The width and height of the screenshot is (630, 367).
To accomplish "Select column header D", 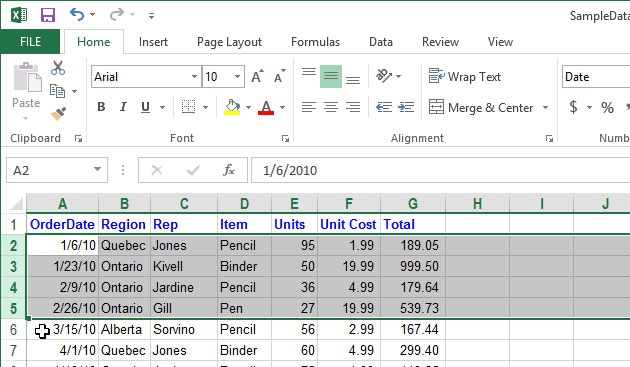I will click(x=244, y=203).
